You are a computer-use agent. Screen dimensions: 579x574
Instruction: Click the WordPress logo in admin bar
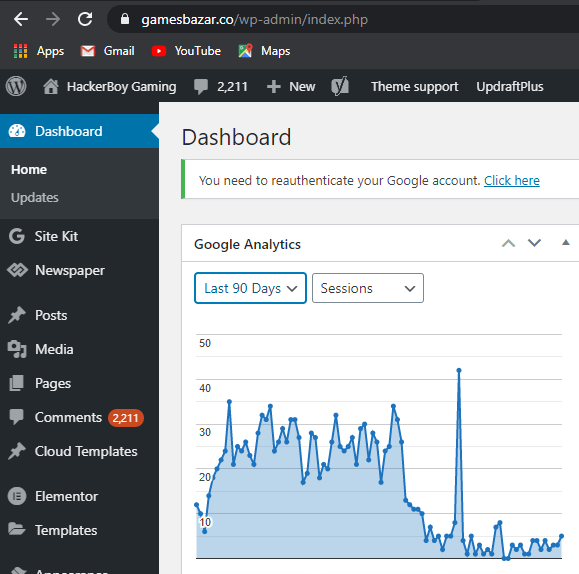(x=16, y=86)
